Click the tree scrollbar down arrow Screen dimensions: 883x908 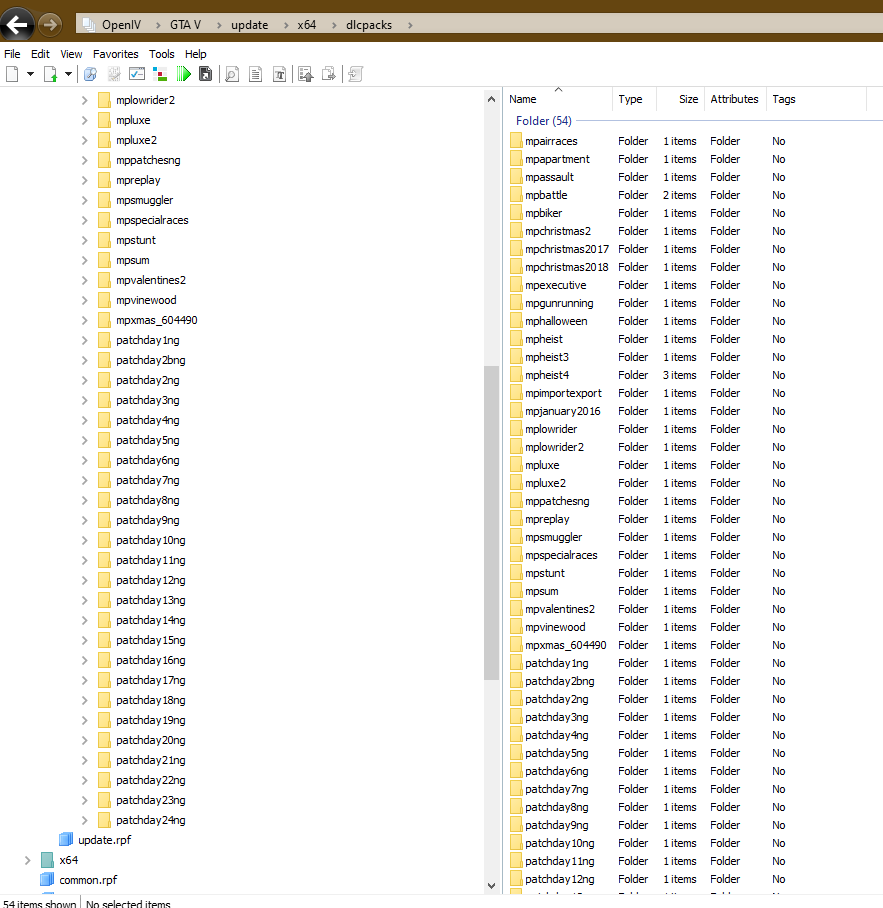[x=492, y=885]
